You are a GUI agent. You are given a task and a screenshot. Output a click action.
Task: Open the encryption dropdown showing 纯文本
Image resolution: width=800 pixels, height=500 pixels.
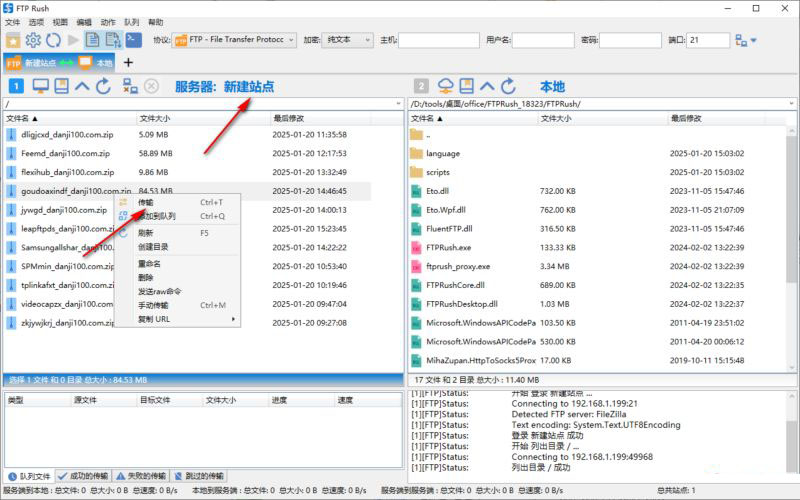(x=347, y=40)
